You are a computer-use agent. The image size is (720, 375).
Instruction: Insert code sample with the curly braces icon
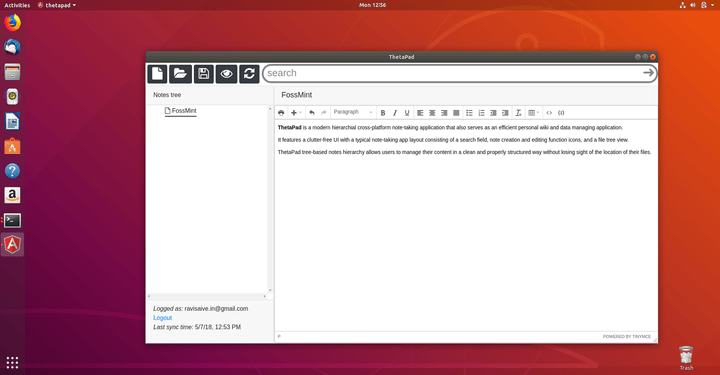tap(561, 112)
